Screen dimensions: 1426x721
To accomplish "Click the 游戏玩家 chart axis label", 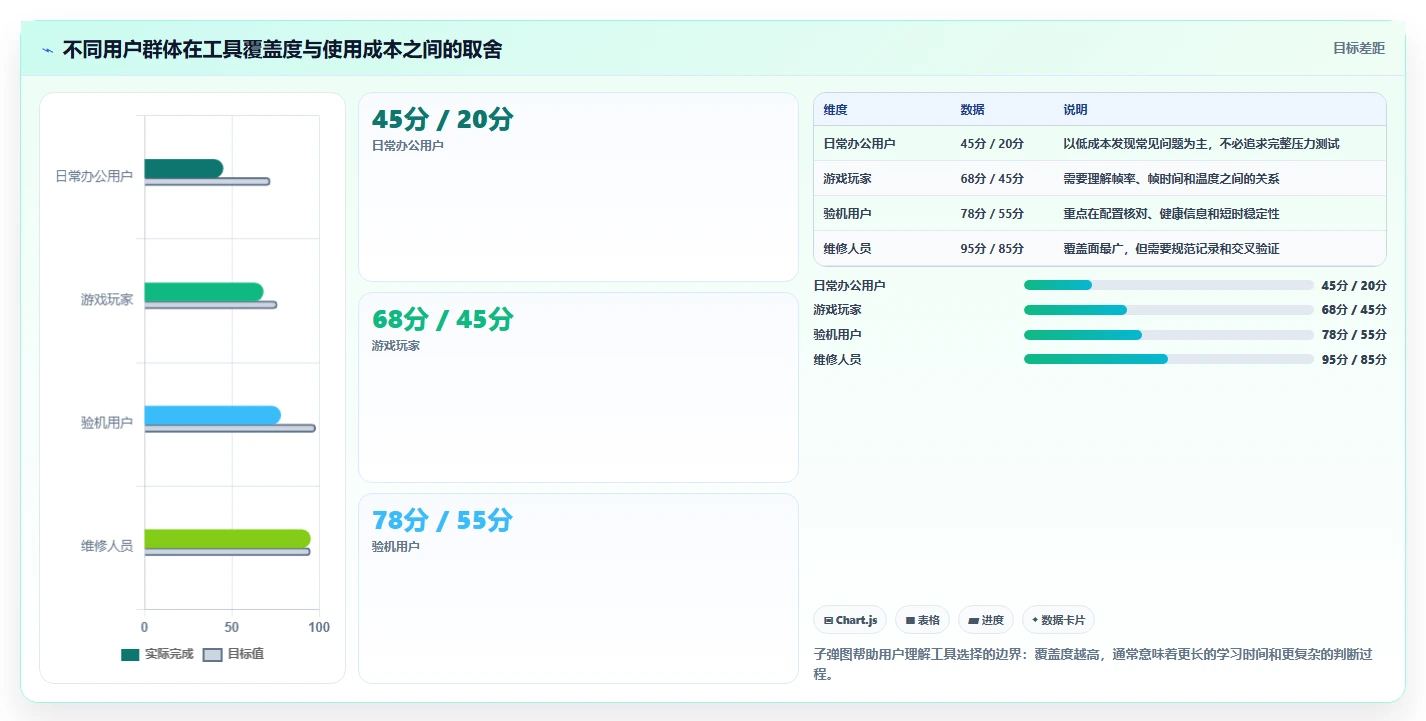I will click(x=107, y=299).
